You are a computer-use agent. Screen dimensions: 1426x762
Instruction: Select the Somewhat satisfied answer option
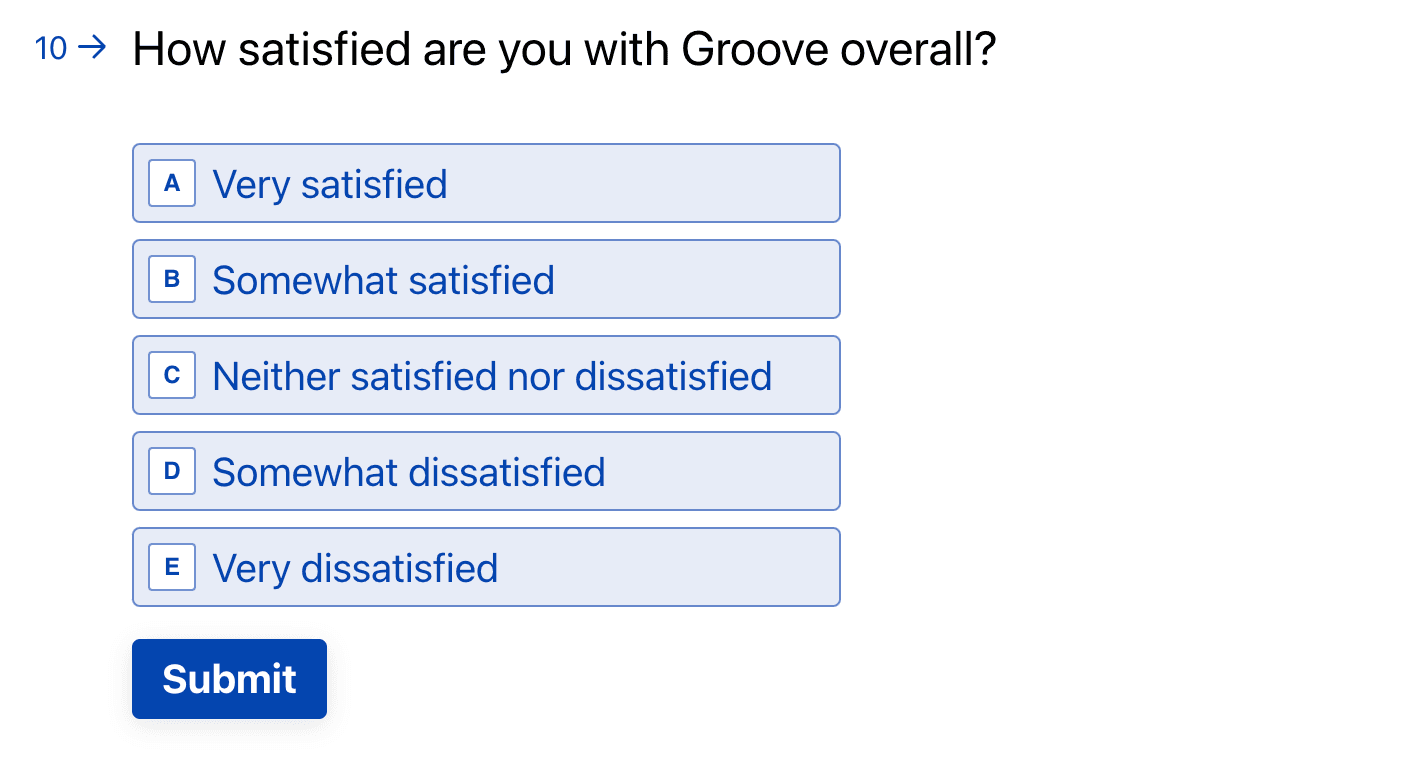coord(486,279)
